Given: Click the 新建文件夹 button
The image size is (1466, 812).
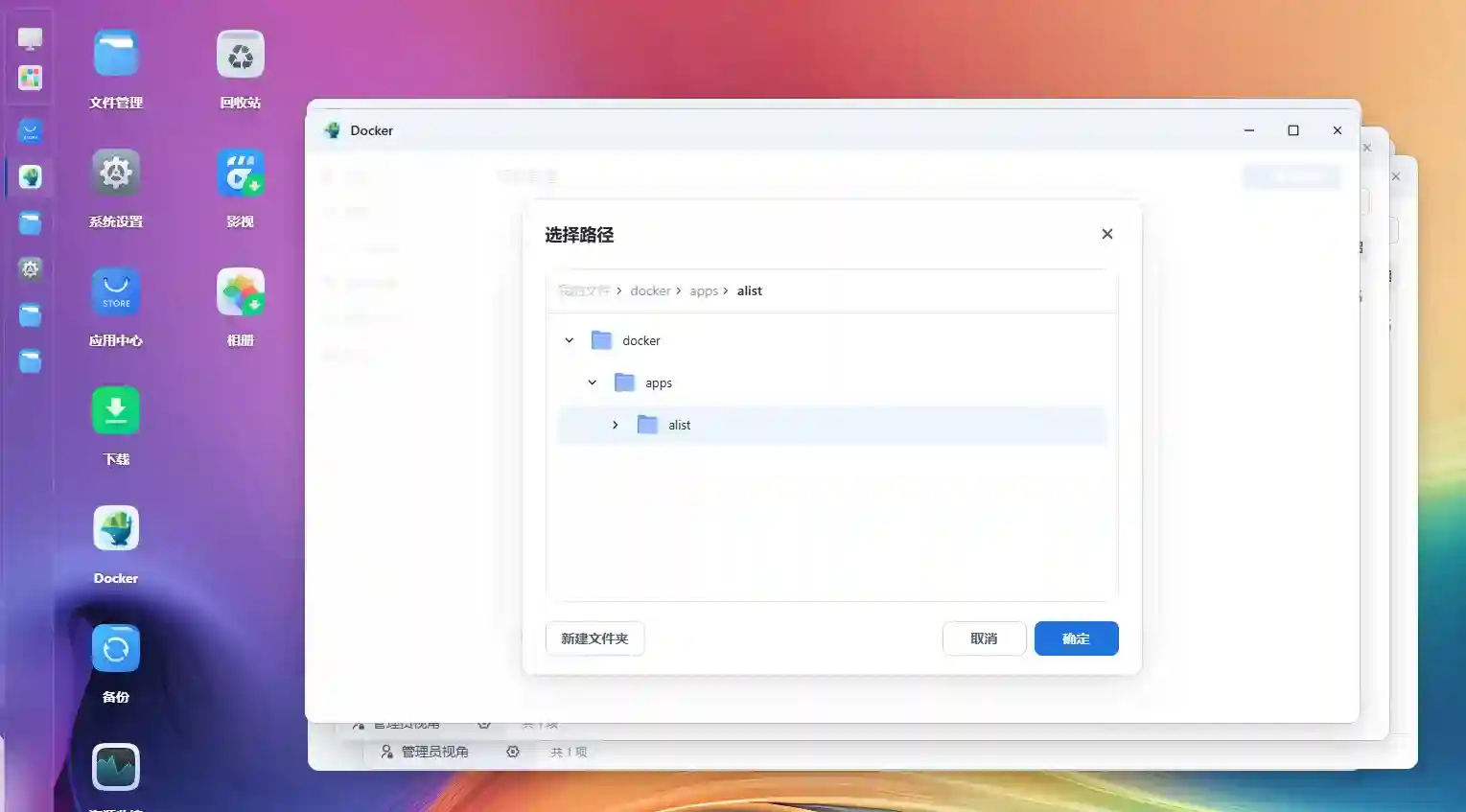Looking at the screenshot, I should tap(594, 638).
